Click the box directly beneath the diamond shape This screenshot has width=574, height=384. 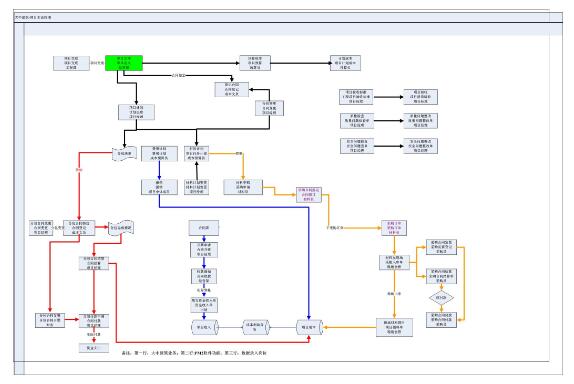tap(441, 320)
